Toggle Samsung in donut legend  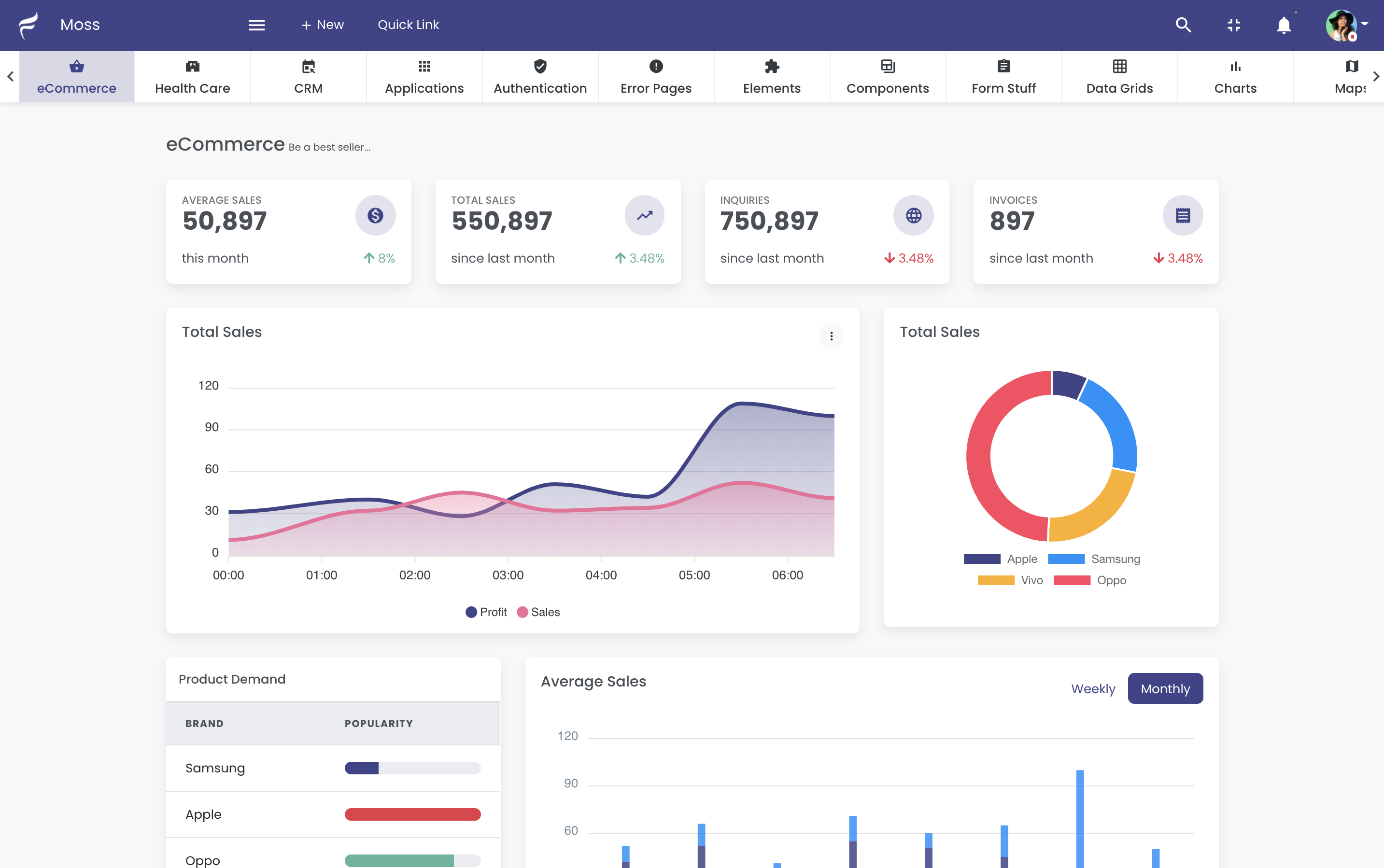(1094, 559)
